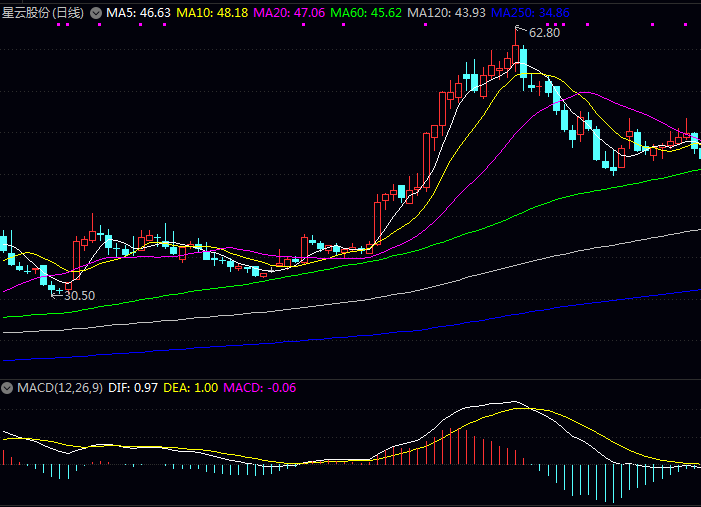Image resolution: width=701 pixels, height=507 pixels.
Task: Click the DIF: 0.97 value
Action: click(132, 387)
